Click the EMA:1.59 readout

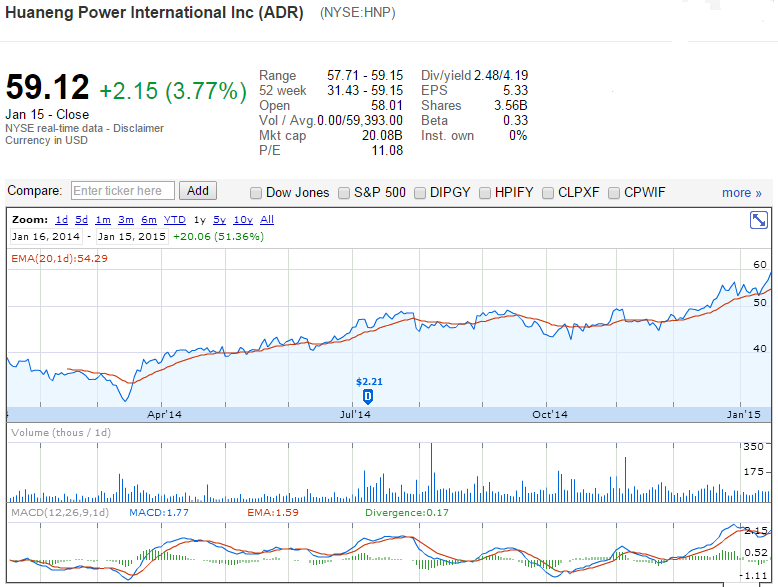point(273,513)
